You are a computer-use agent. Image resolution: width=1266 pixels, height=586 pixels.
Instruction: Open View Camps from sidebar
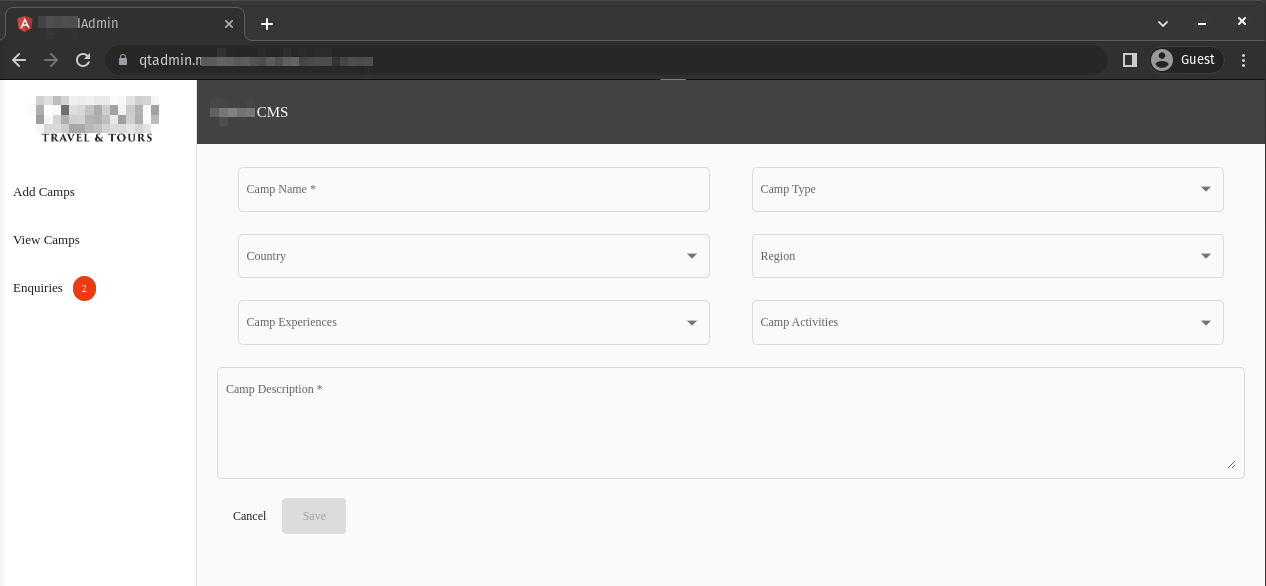click(x=46, y=240)
